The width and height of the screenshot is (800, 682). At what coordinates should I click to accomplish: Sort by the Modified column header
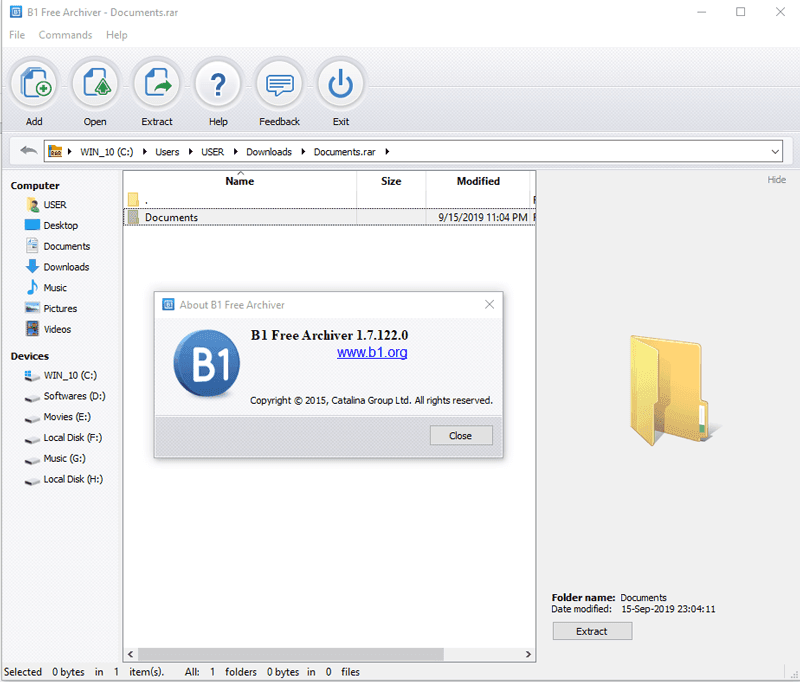[x=478, y=181]
